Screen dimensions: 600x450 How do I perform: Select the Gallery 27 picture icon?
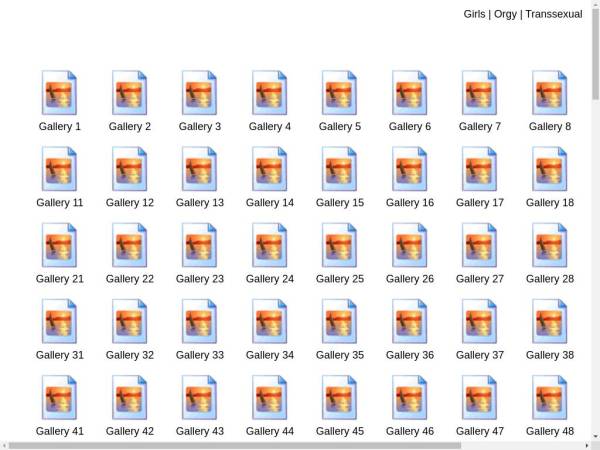click(479, 245)
